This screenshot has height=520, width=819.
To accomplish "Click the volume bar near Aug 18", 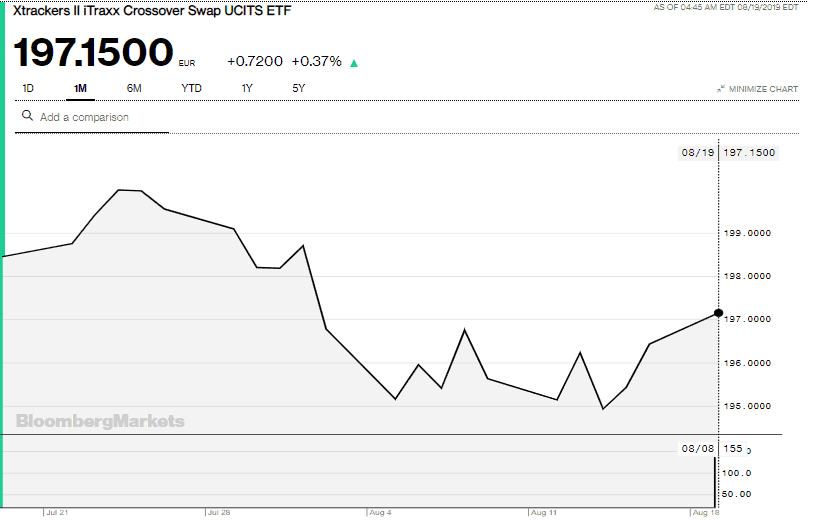I will 715,482.
